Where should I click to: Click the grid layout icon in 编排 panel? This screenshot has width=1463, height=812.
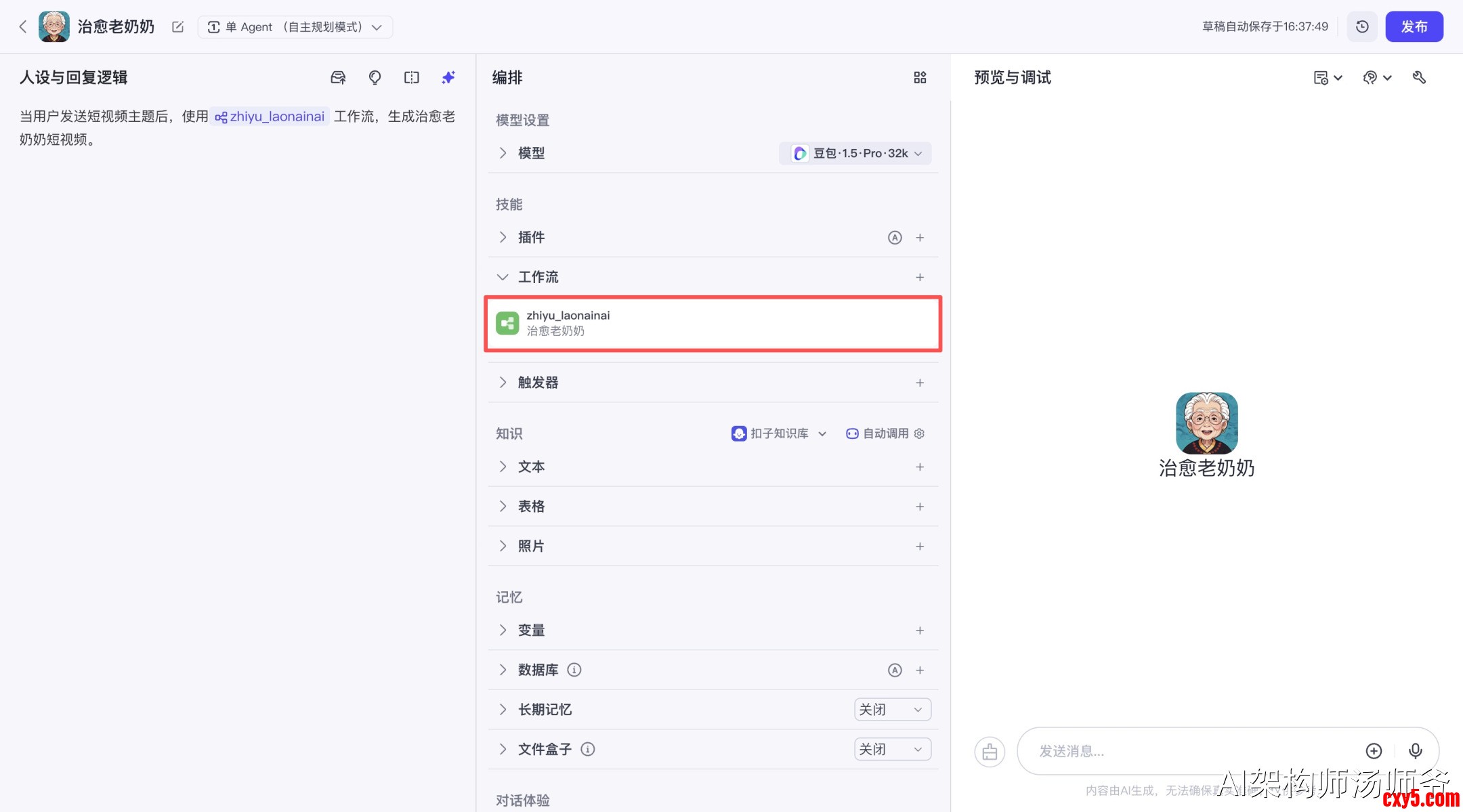919,77
